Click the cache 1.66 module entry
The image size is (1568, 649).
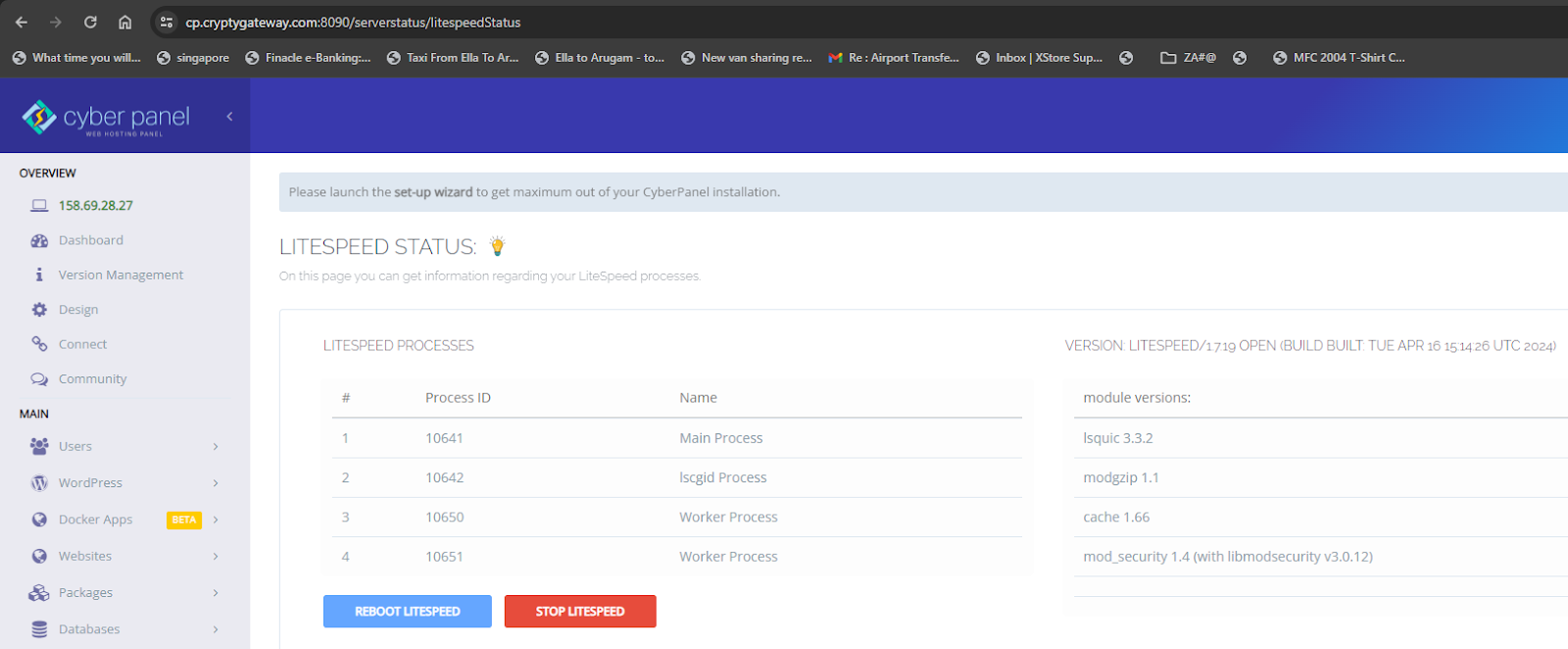point(1116,517)
